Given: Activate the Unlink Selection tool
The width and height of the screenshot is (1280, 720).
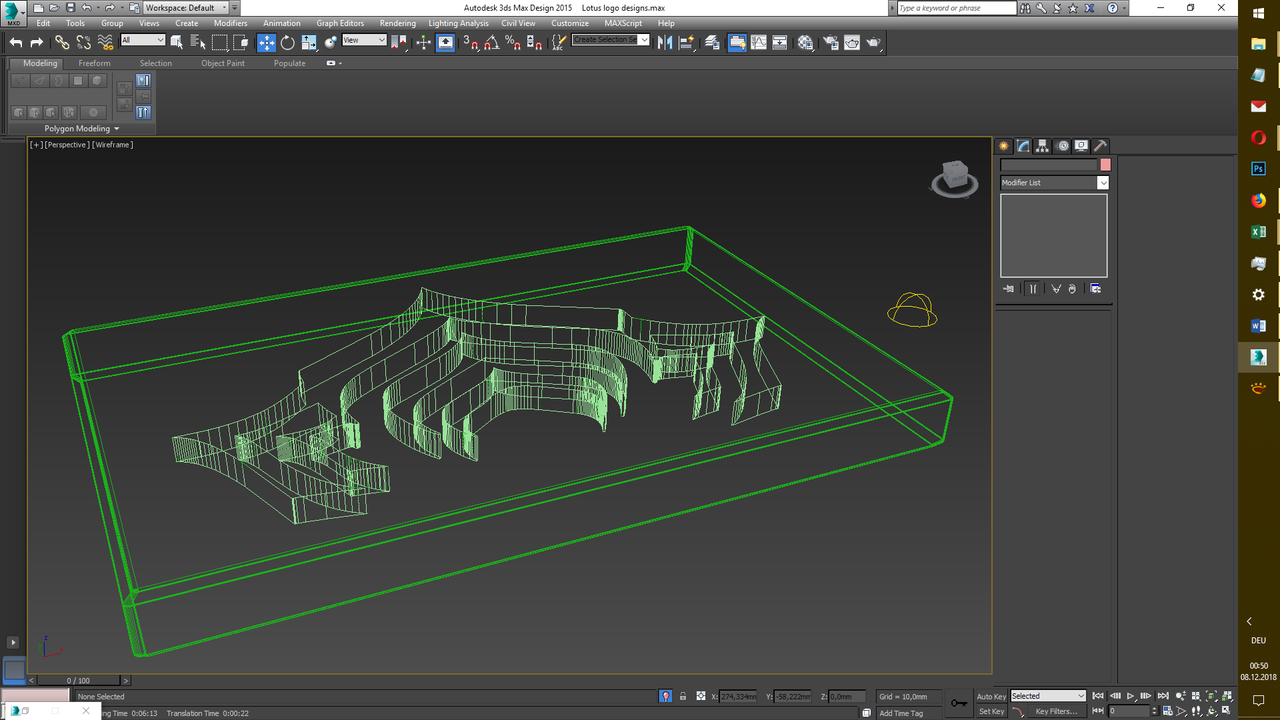Looking at the screenshot, I should 83,42.
